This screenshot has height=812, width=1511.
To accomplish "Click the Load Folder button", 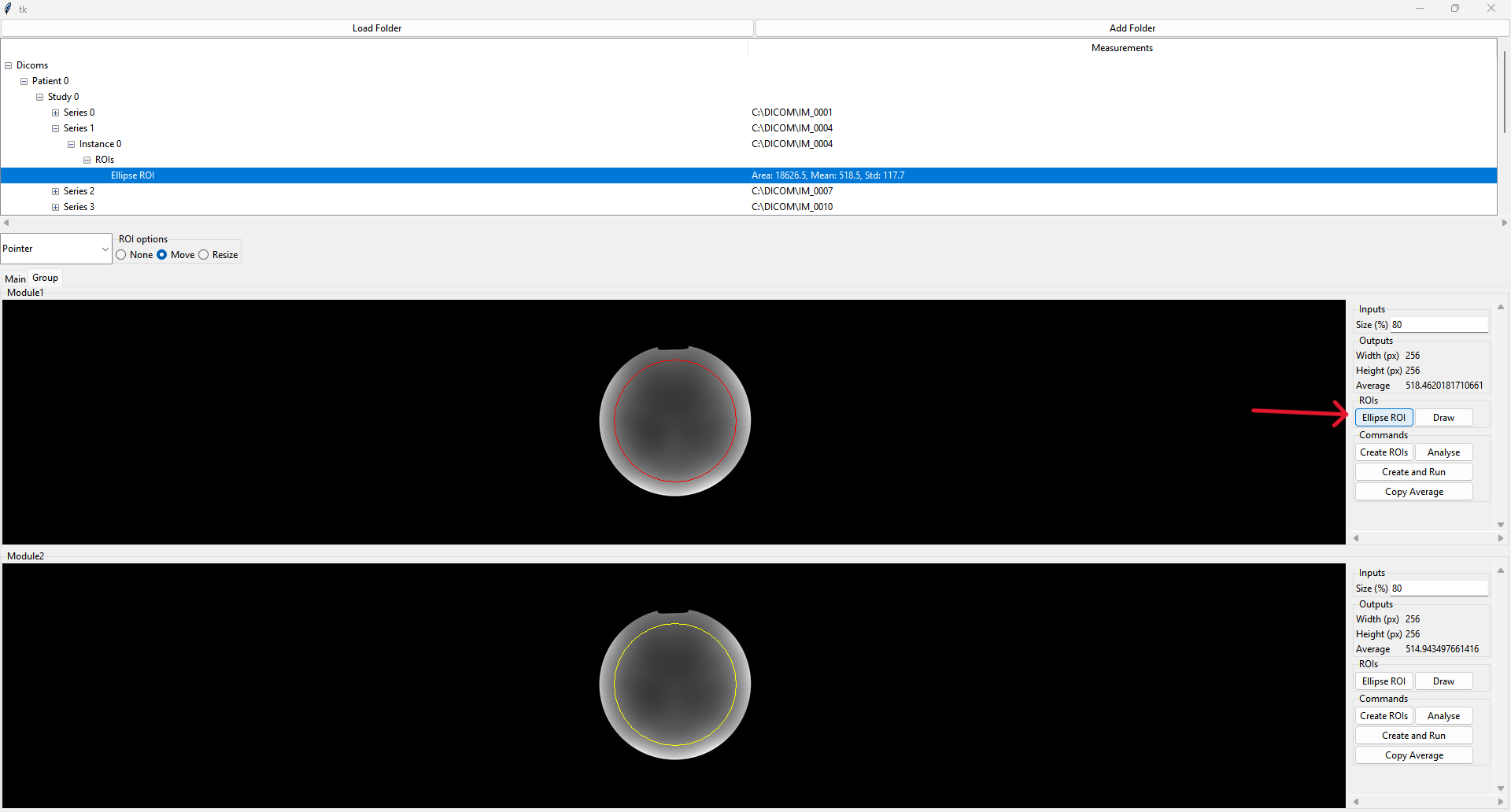I will [x=377, y=28].
